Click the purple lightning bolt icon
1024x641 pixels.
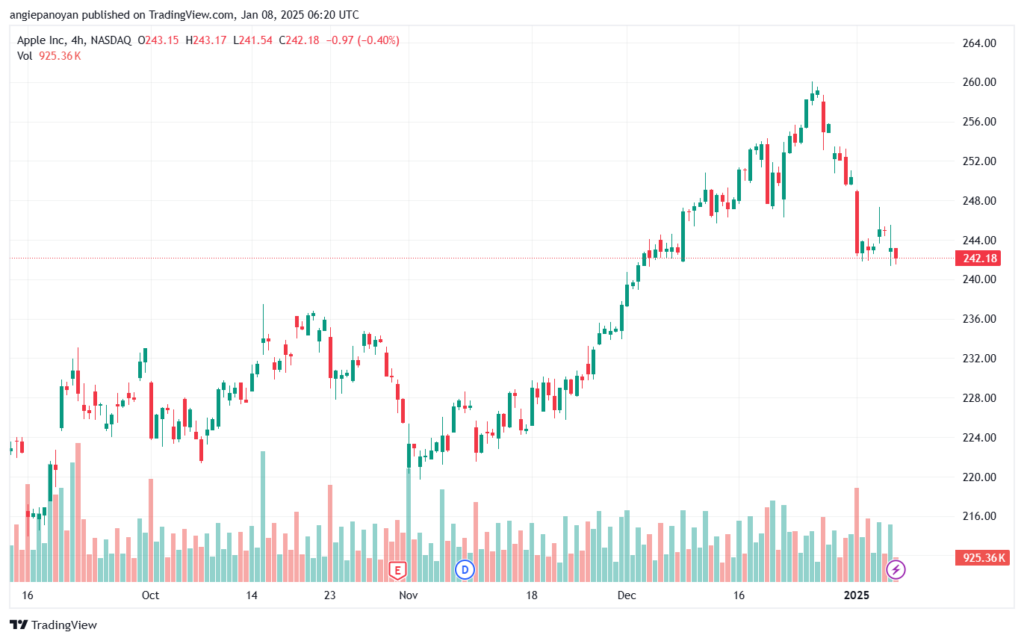(895, 570)
